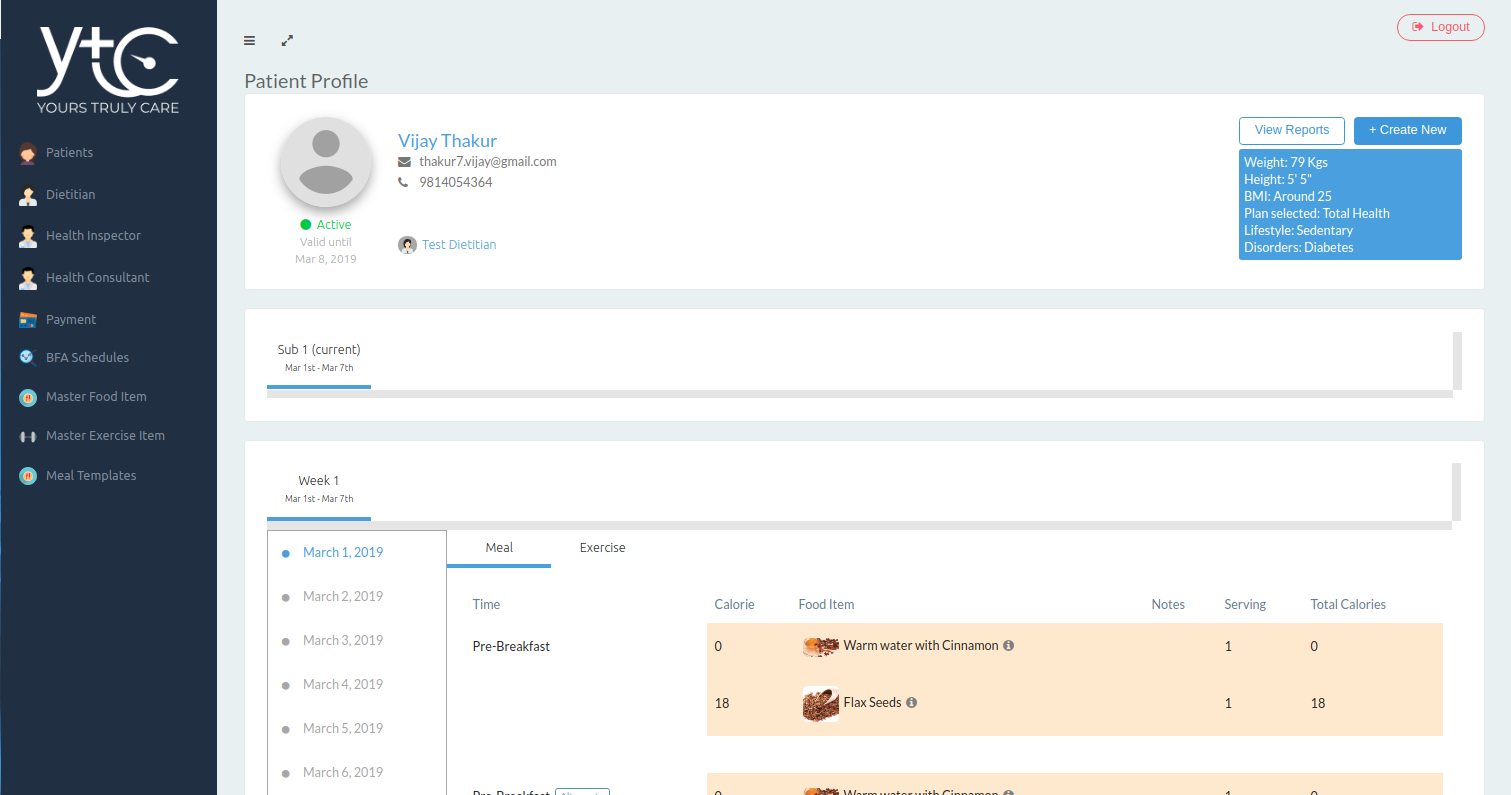
Task: Click the Meal Templates icon
Action: pyautogui.click(x=28, y=476)
